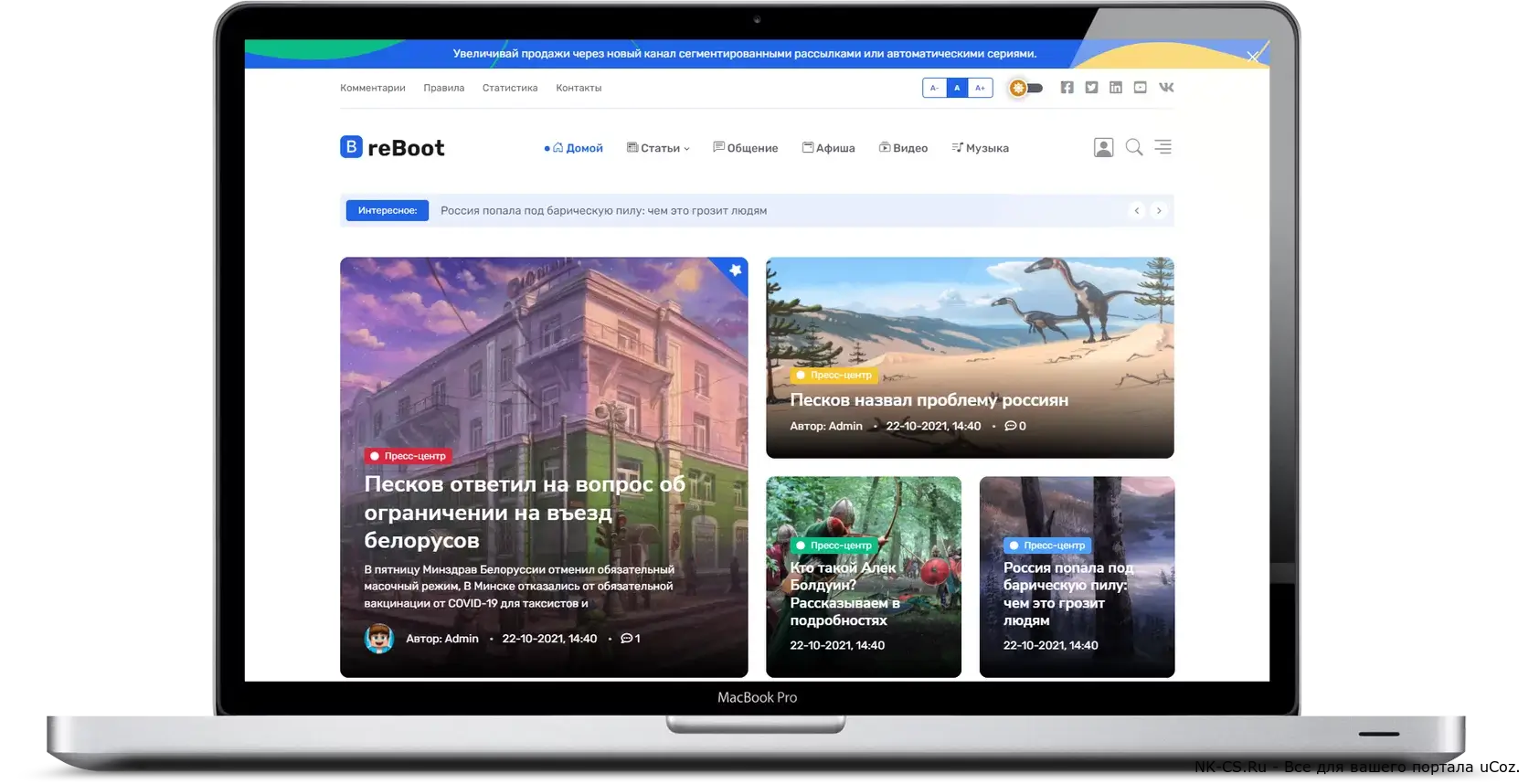Open the ticker headline about барическую пилу
Screen dimensions: 1529x784
point(603,210)
